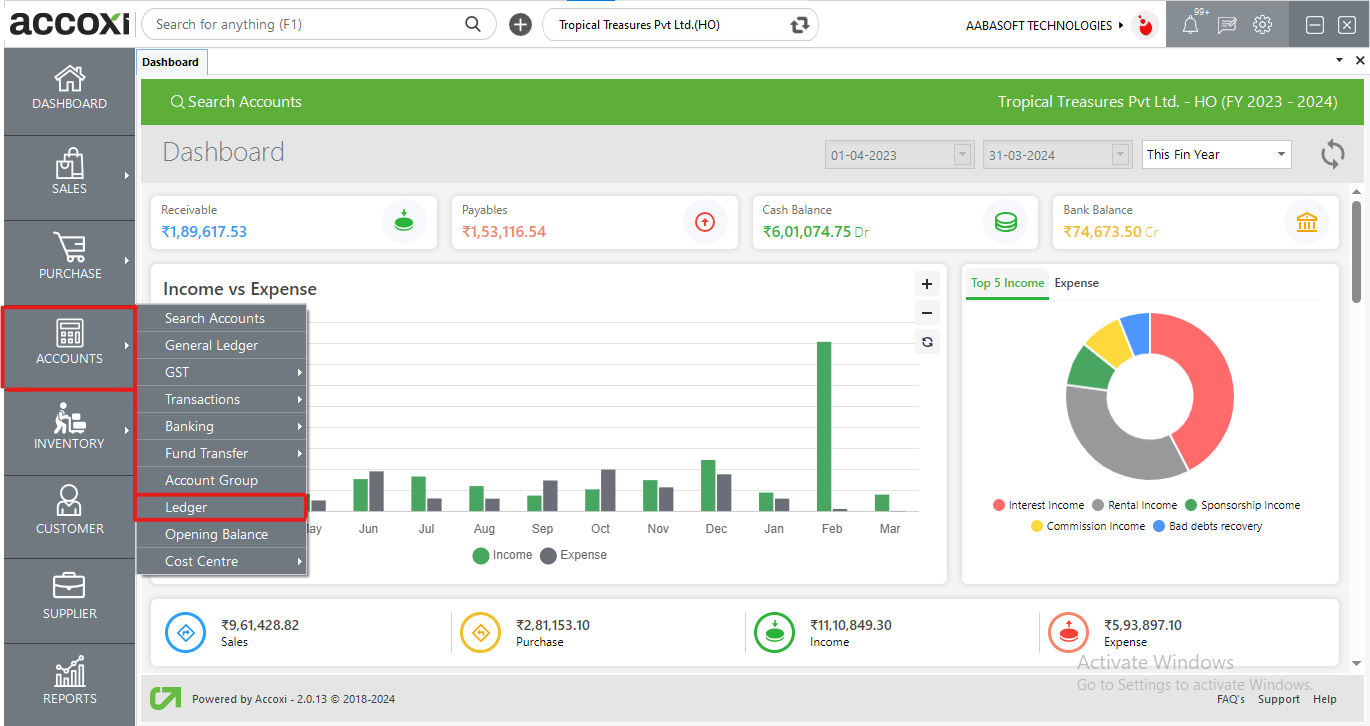Click the plus quick-create icon
This screenshot has height=726, width=1370.
pyautogui.click(x=520, y=25)
